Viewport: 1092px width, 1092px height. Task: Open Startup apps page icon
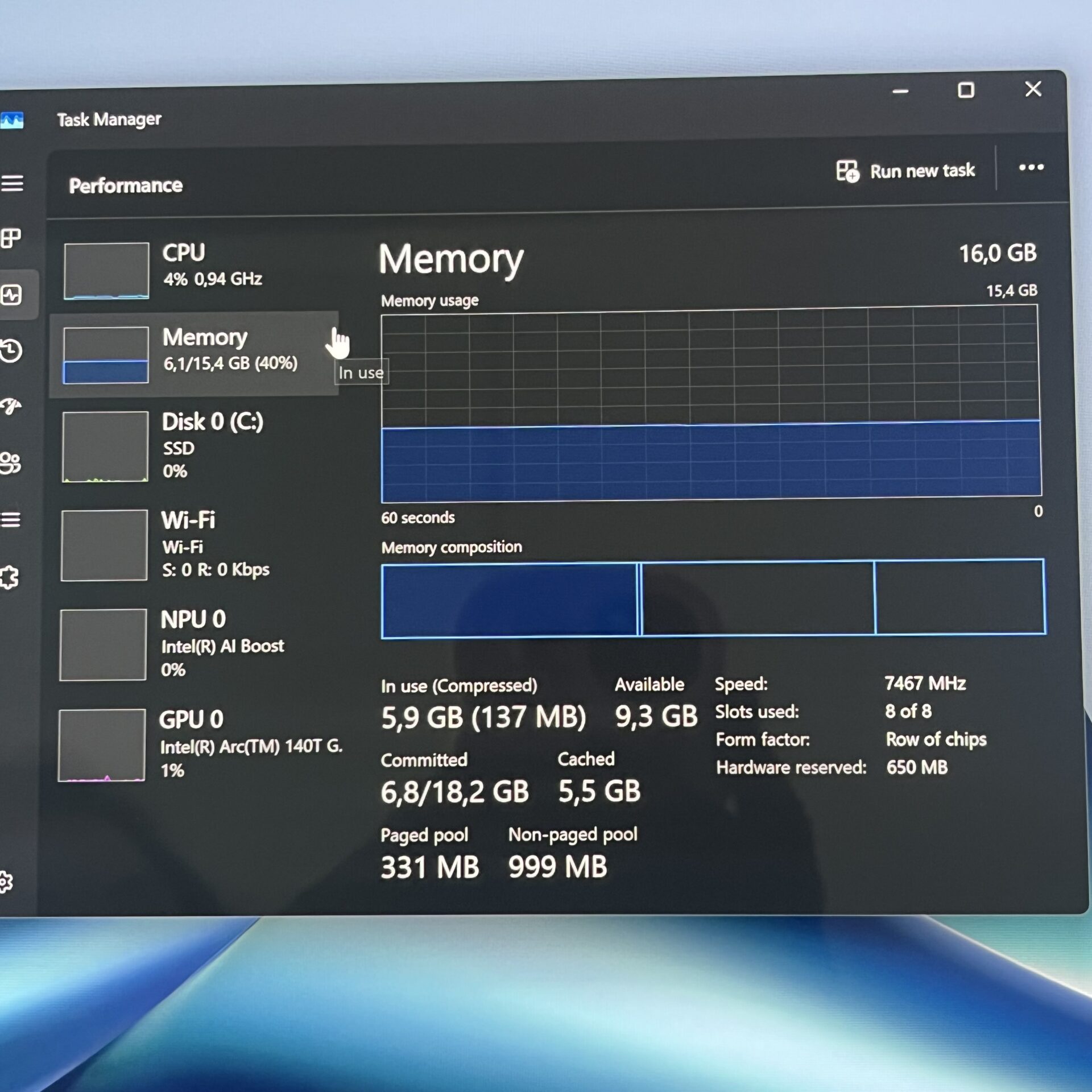[x=11, y=406]
